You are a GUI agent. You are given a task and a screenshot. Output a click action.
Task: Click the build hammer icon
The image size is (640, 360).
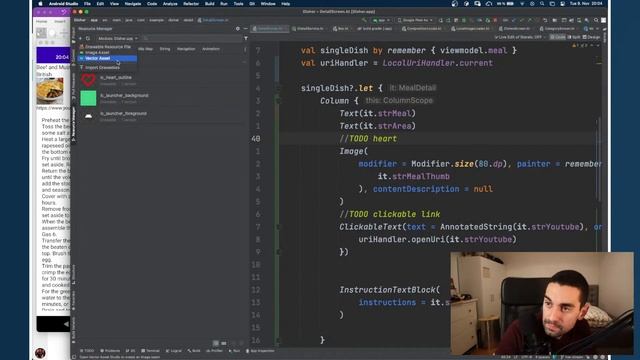point(364,20)
